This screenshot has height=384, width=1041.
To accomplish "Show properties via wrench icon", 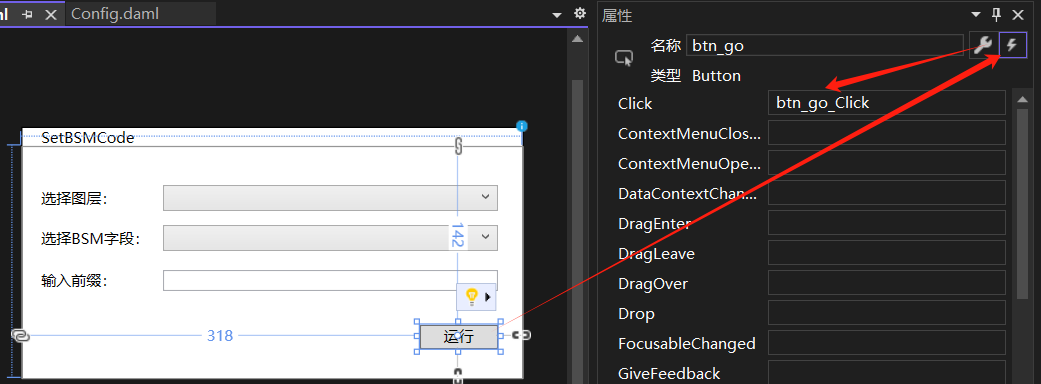I will [x=983, y=45].
